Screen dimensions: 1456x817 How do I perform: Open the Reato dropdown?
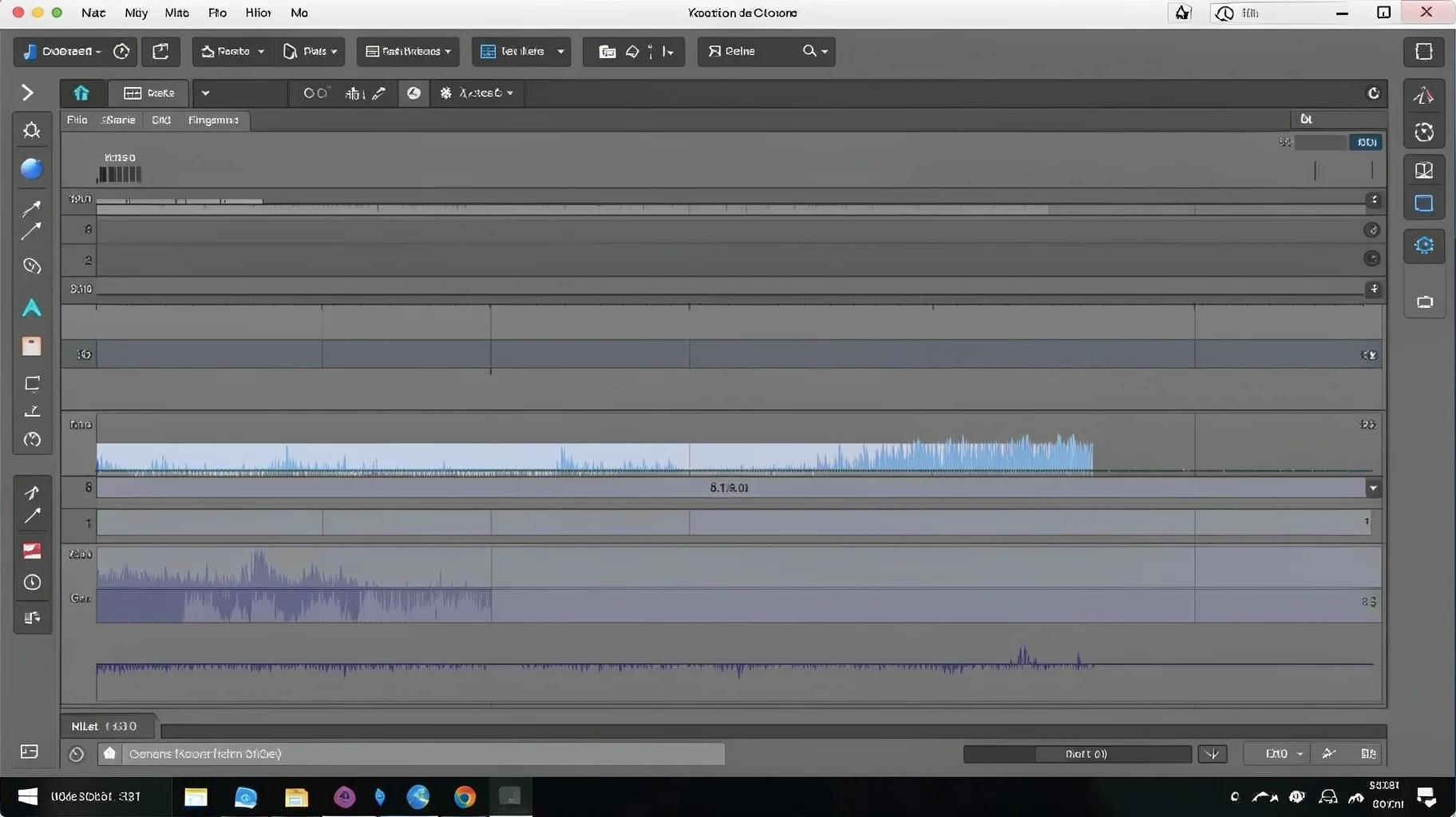232,51
